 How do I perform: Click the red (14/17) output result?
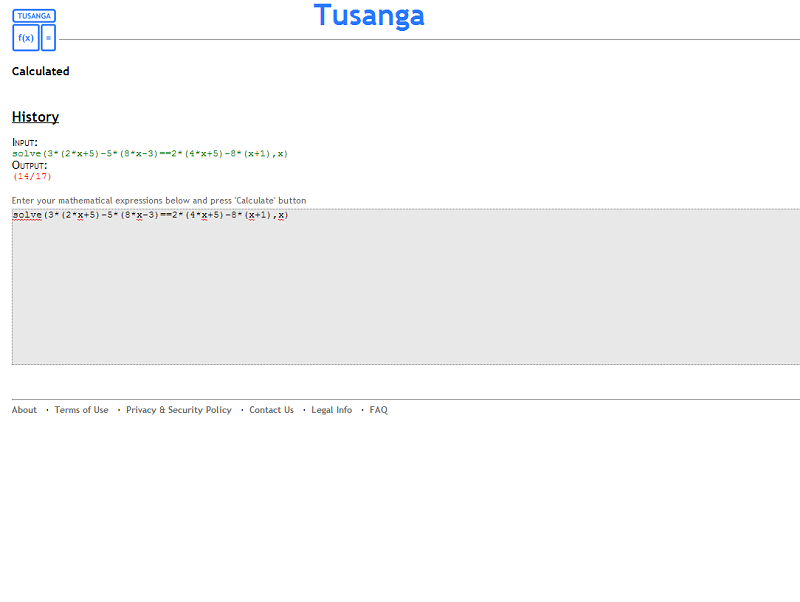pos(32,177)
